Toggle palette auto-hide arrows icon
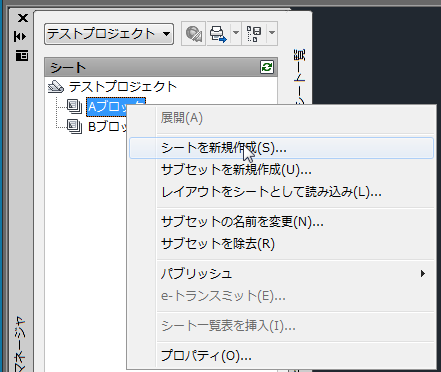441x372 pixels. coord(20,36)
